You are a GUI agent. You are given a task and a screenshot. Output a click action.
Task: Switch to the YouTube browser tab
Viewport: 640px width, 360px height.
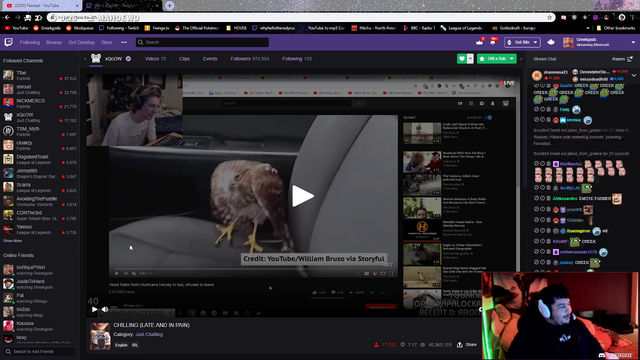(40, 6)
